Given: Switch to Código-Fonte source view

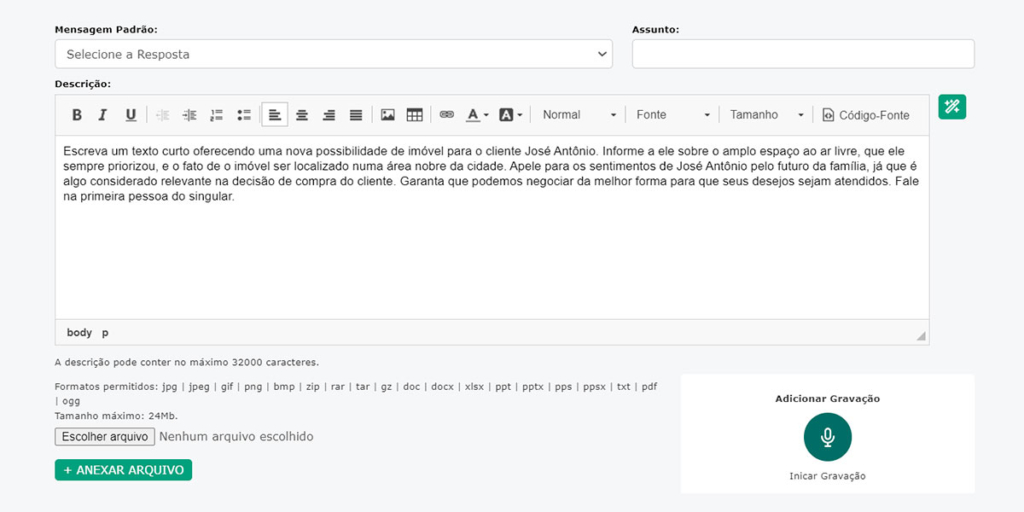Looking at the screenshot, I should [x=865, y=115].
